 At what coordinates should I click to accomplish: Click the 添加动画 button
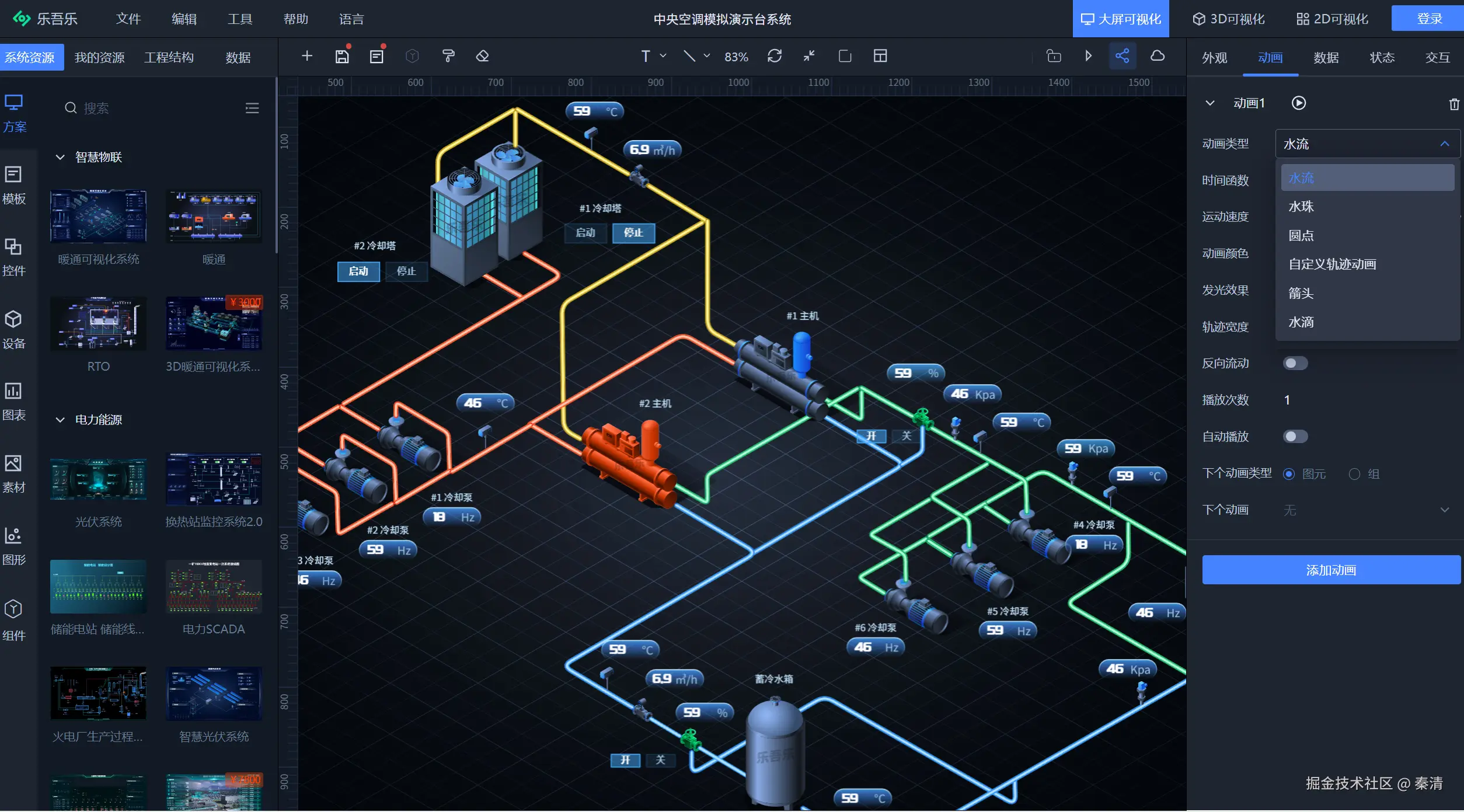pos(1330,570)
